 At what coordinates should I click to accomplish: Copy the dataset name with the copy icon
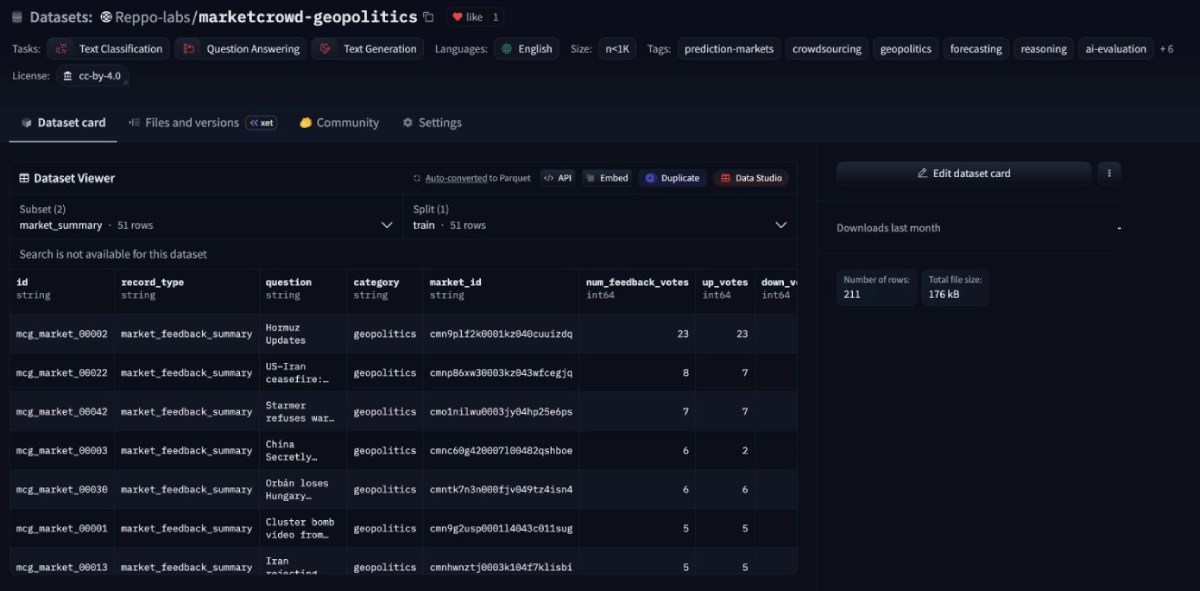point(428,17)
